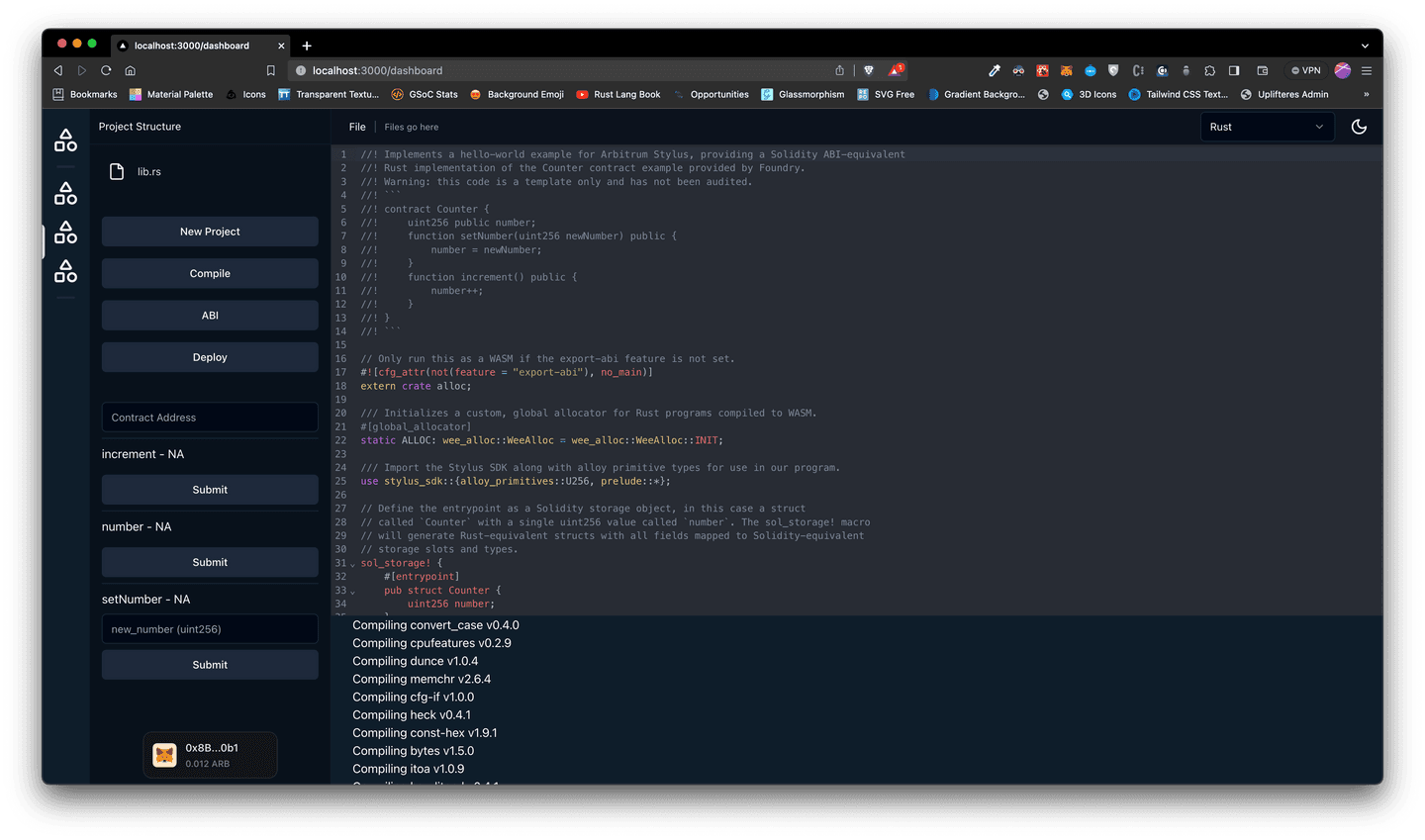1425x840 pixels.
Task: Open the profile avatar icon
Action: point(1342,70)
